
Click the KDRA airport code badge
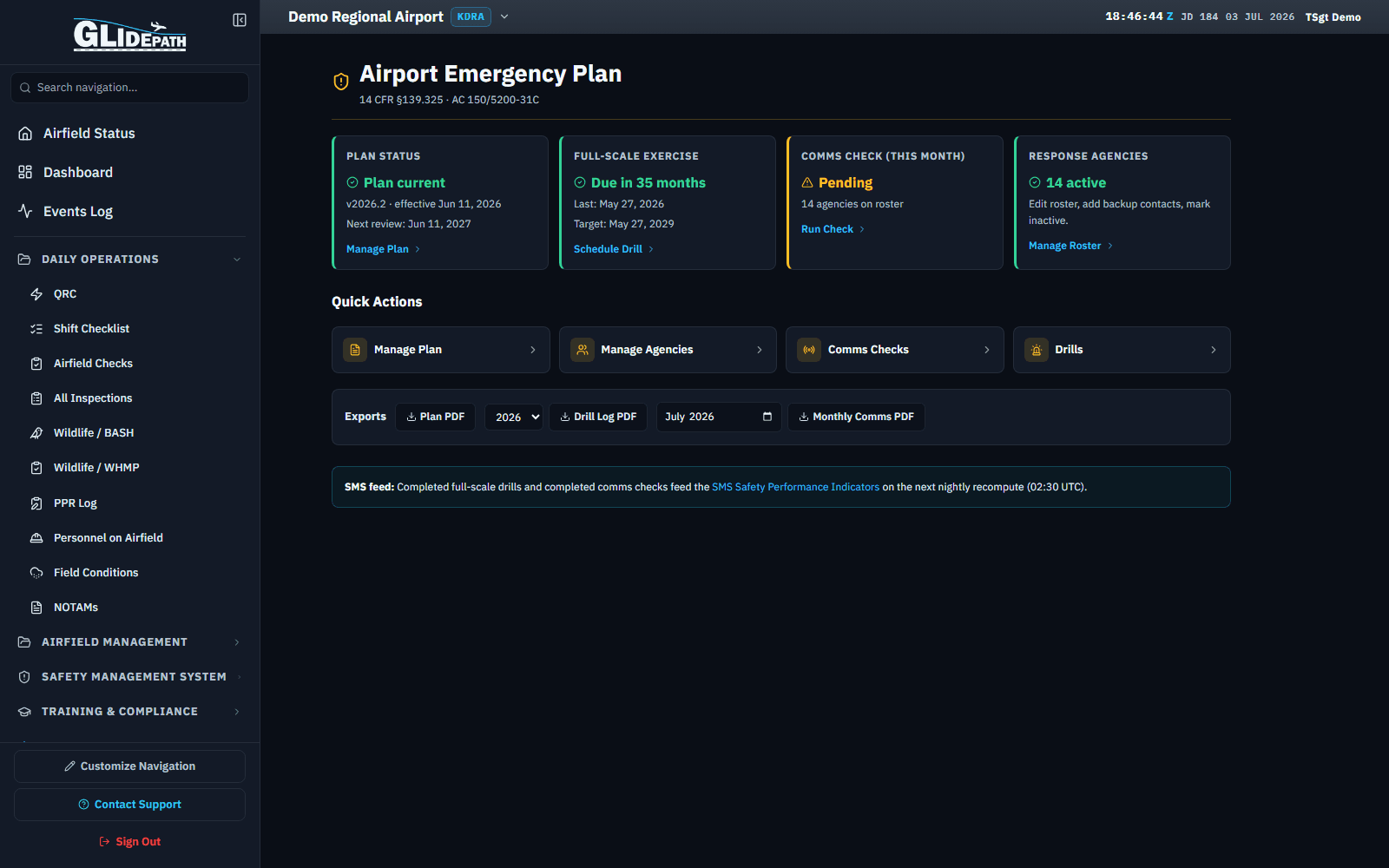tap(471, 16)
